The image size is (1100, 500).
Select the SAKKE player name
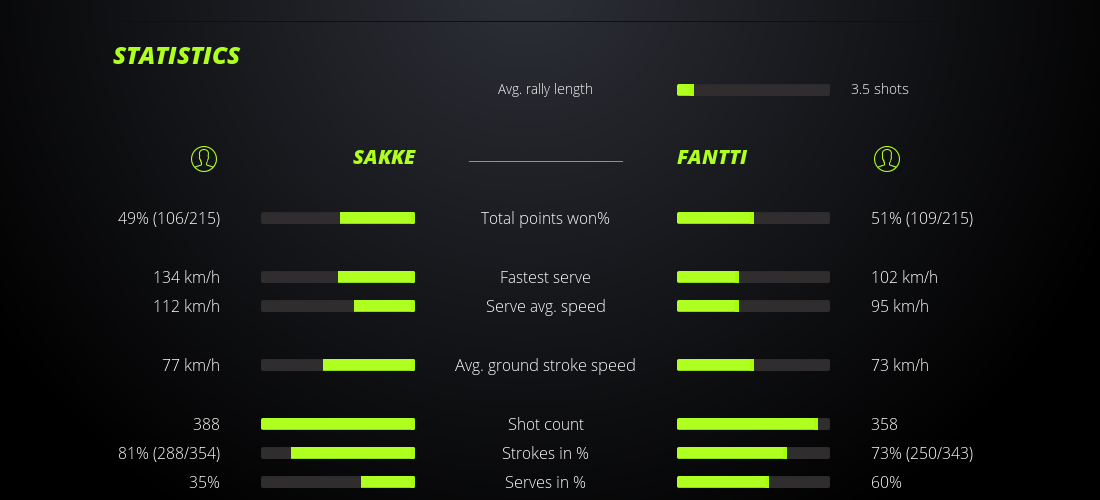384,157
